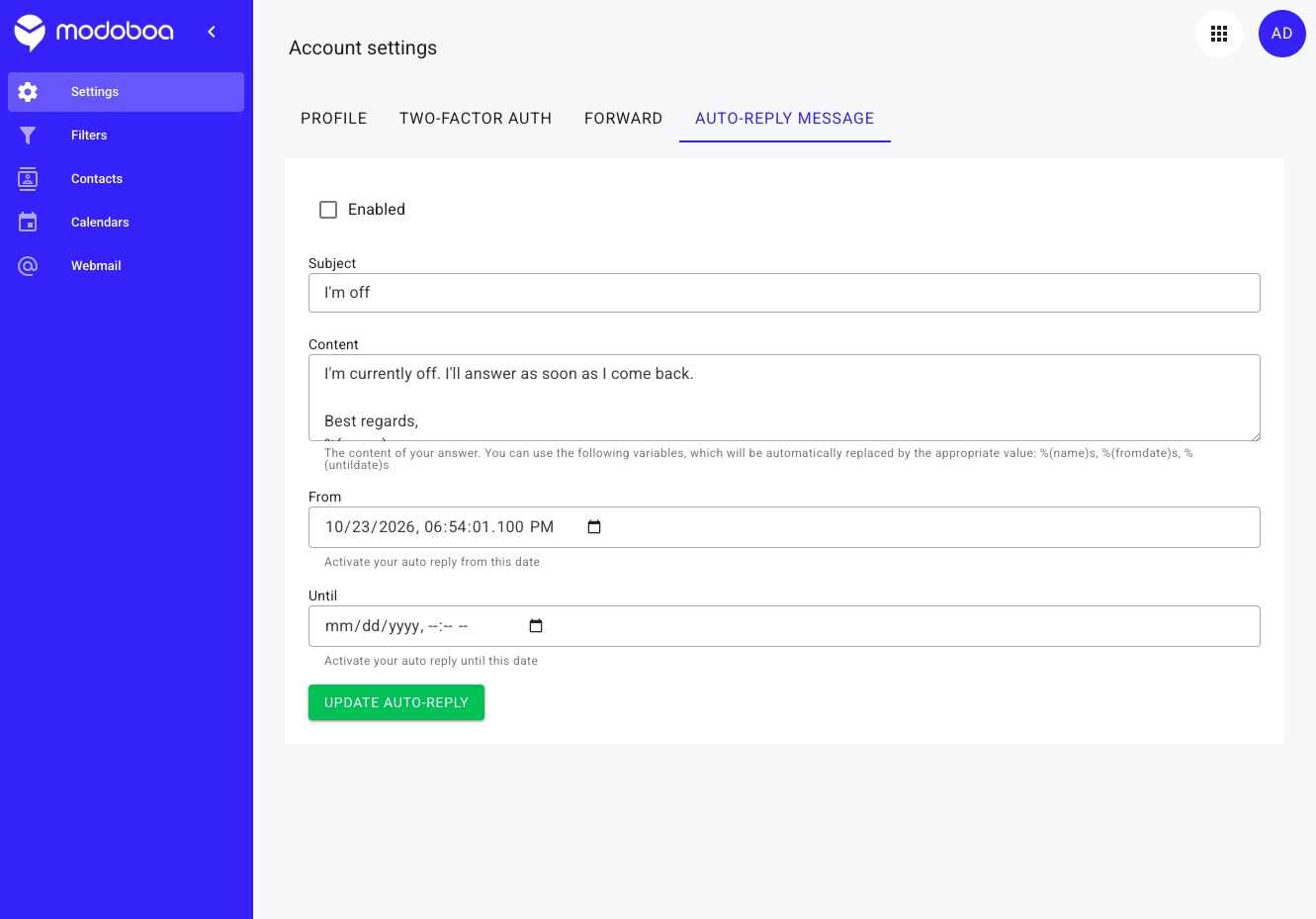The image size is (1316, 919).
Task: Click the Filters funnel icon
Action: pyautogui.click(x=28, y=136)
